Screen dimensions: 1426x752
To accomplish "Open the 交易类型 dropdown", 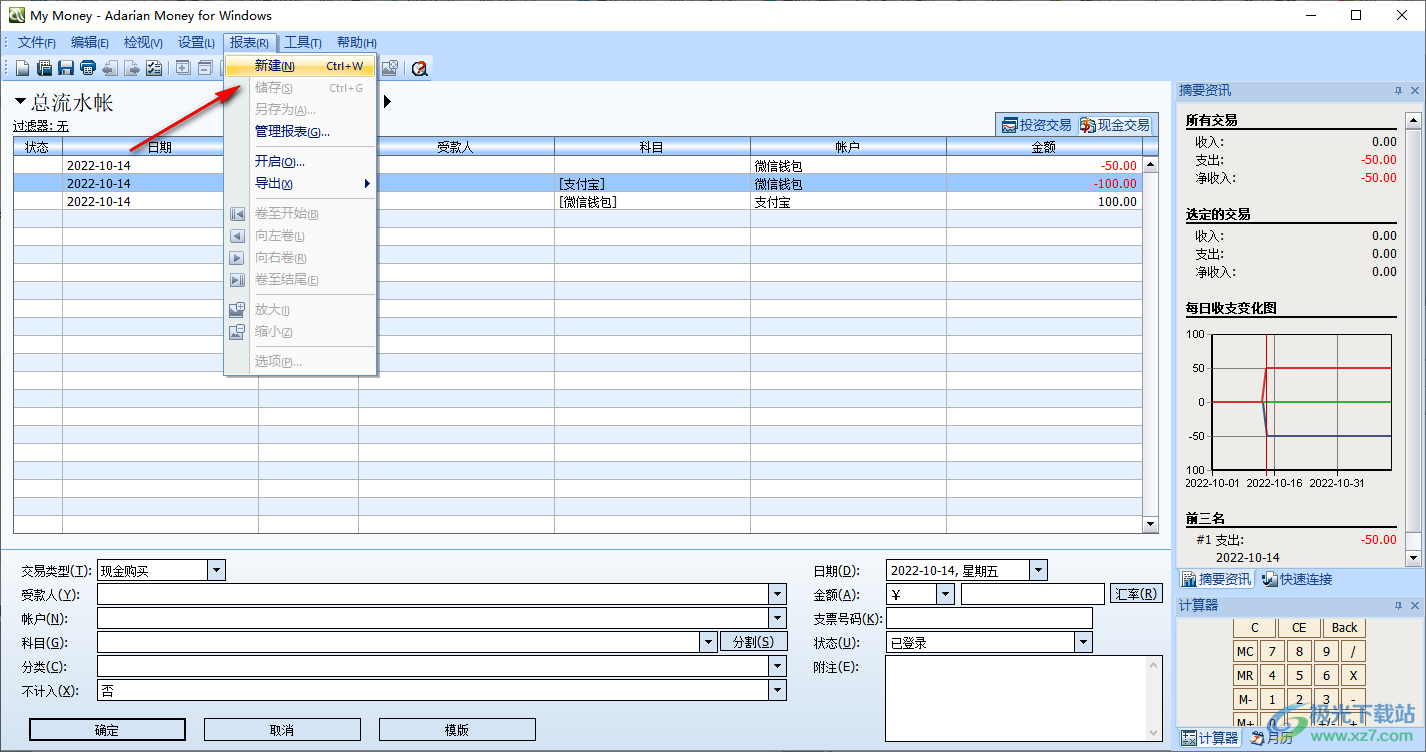I will click(x=217, y=570).
